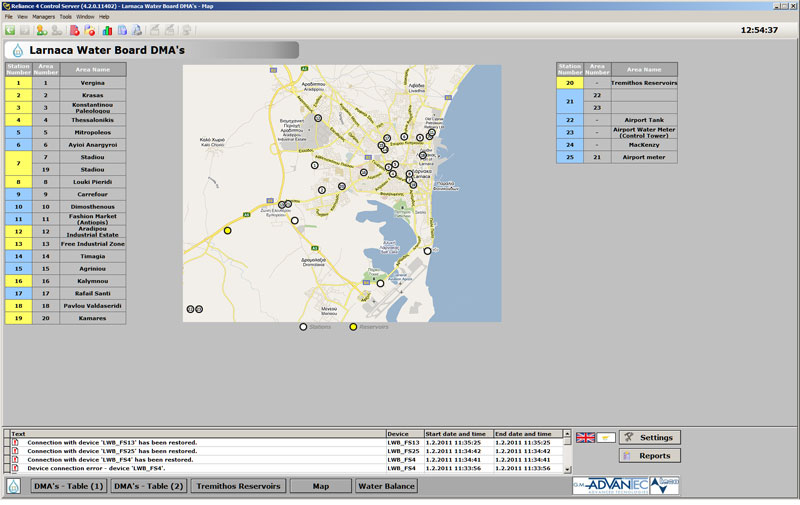Click the water drop logo beside title

[x=18, y=50]
